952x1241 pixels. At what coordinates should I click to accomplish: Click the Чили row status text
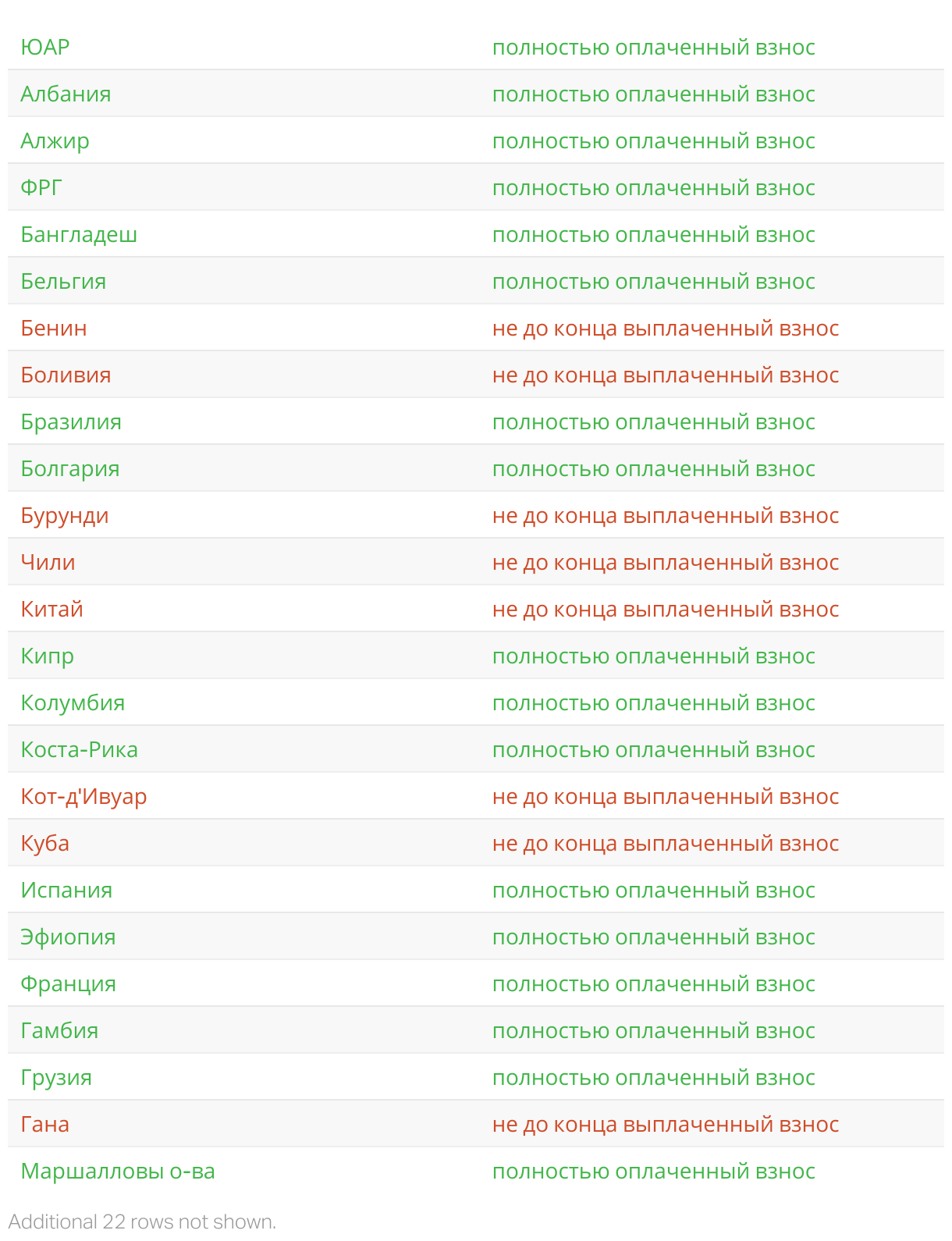pos(665,563)
